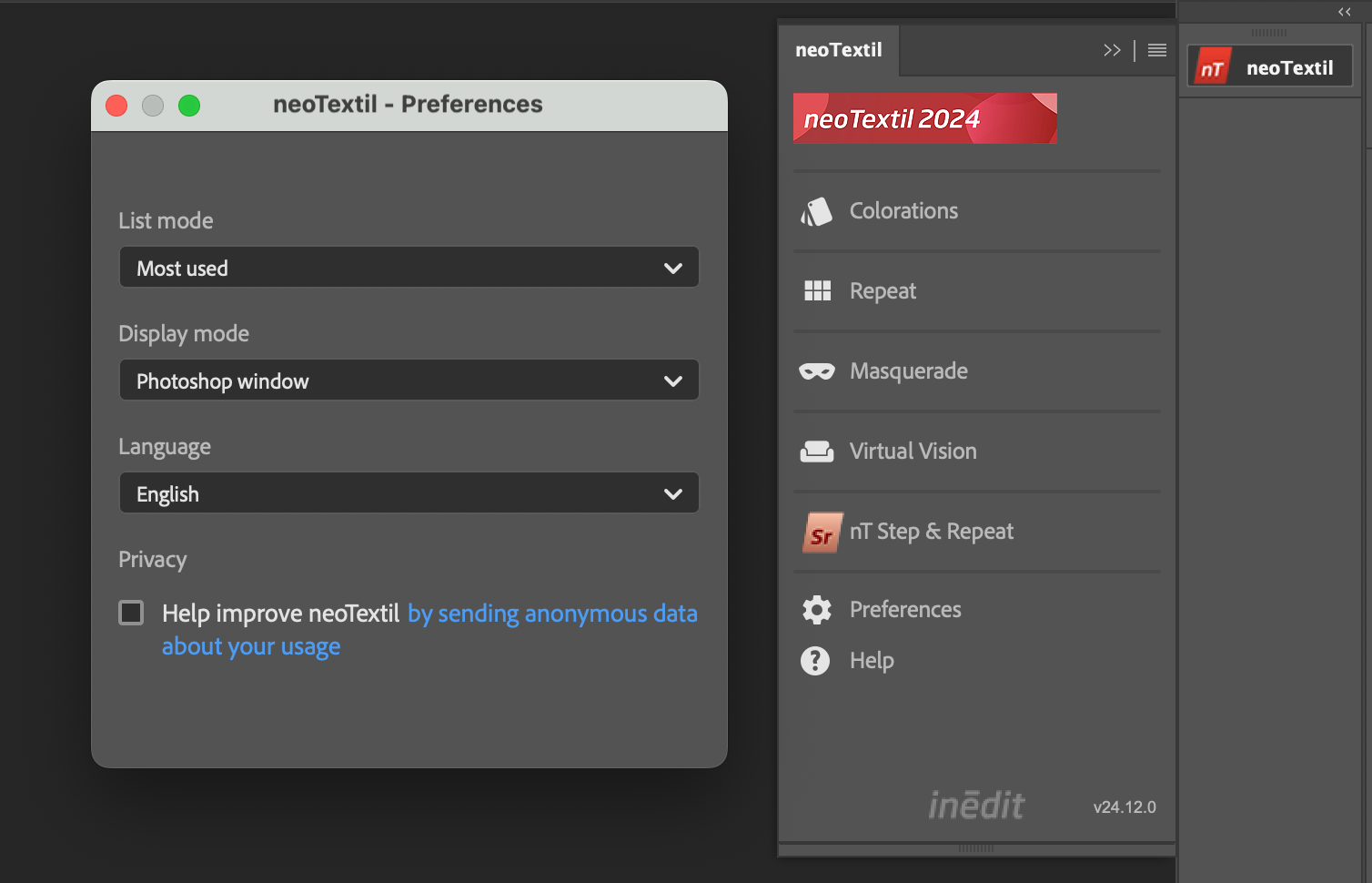Image resolution: width=1372 pixels, height=883 pixels.
Task: Open Colorations via its swatch icon
Action: [816, 211]
